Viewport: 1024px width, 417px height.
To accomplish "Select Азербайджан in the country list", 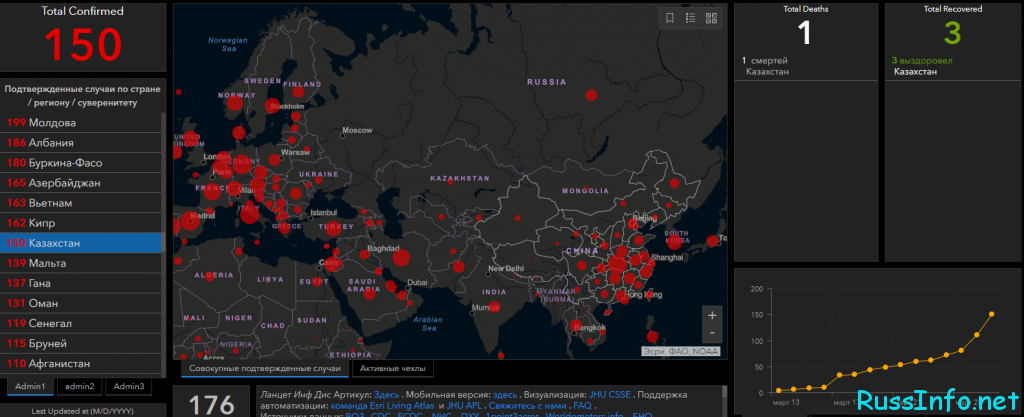I will (x=81, y=183).
